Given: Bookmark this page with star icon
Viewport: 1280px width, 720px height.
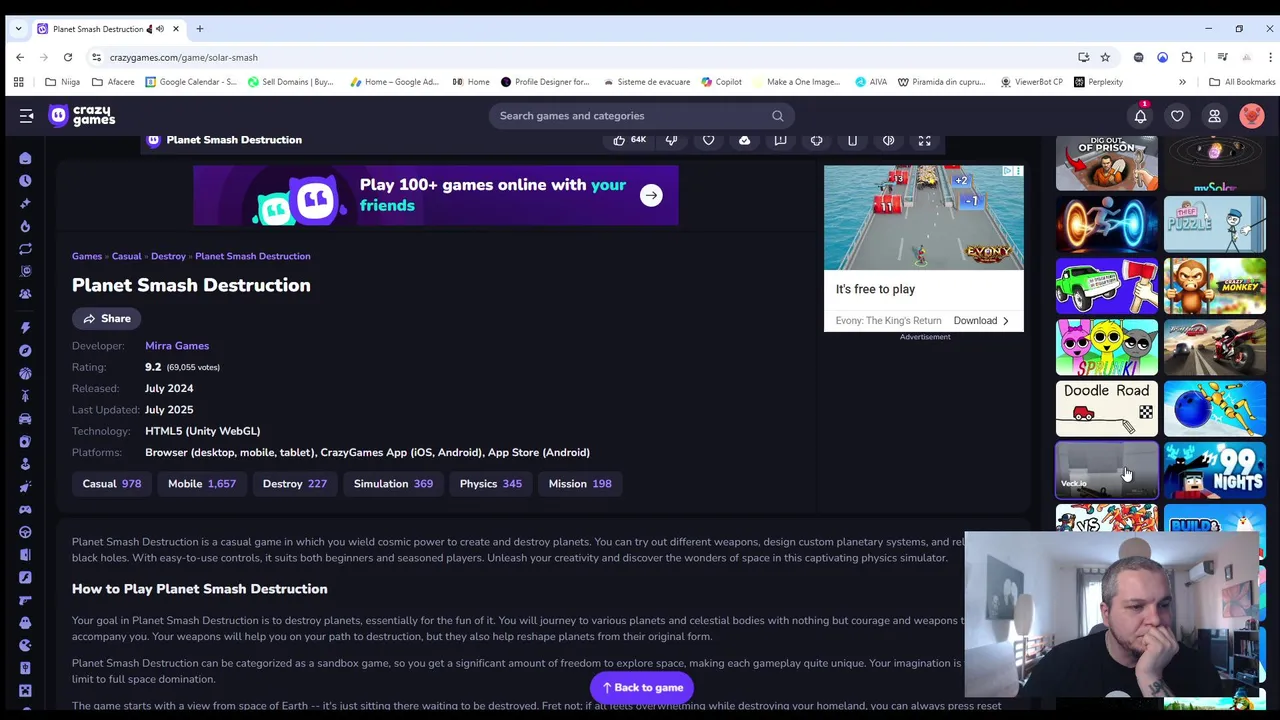Looking at the screenshot, I should [1105, 57].
